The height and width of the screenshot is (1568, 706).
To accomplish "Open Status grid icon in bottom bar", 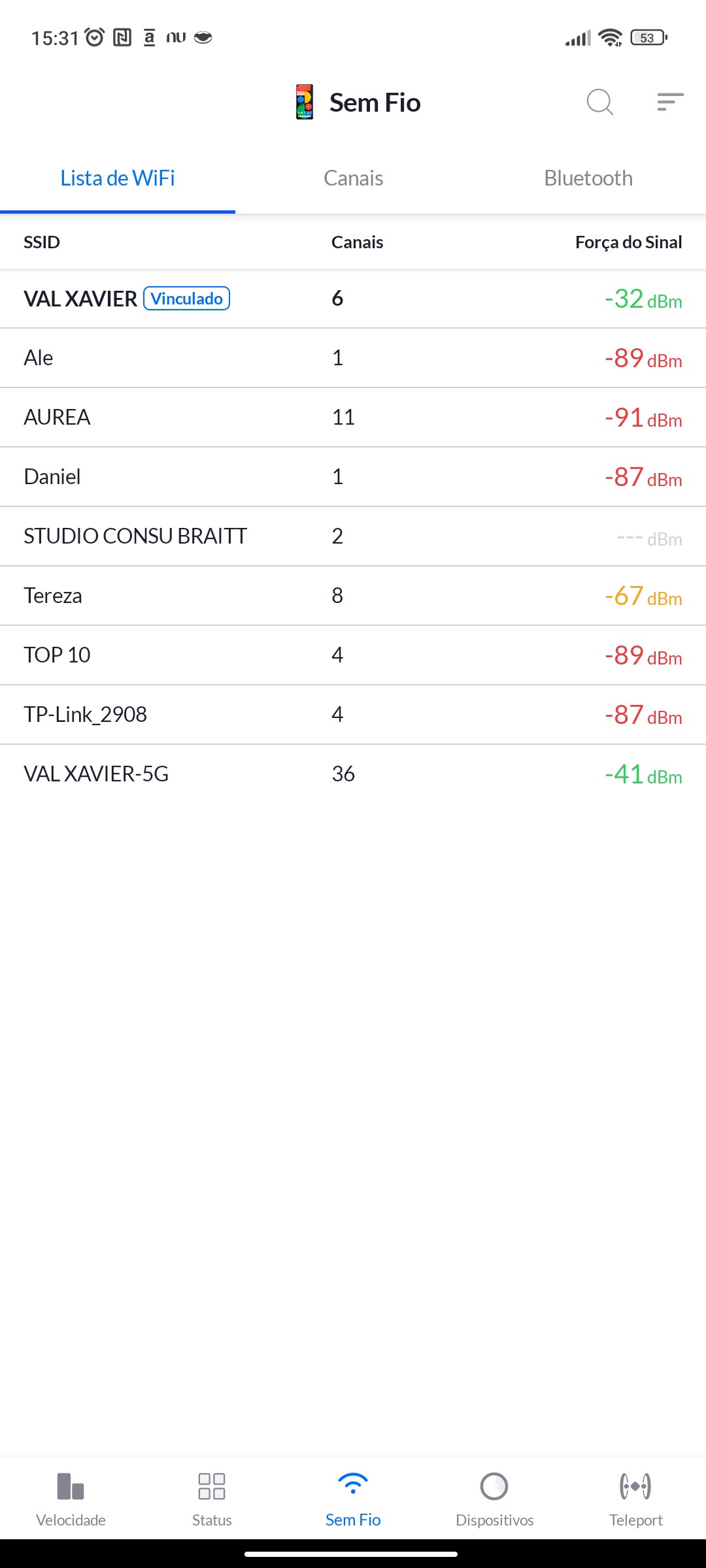I will pyautogui.click(x=212, y=1486).
